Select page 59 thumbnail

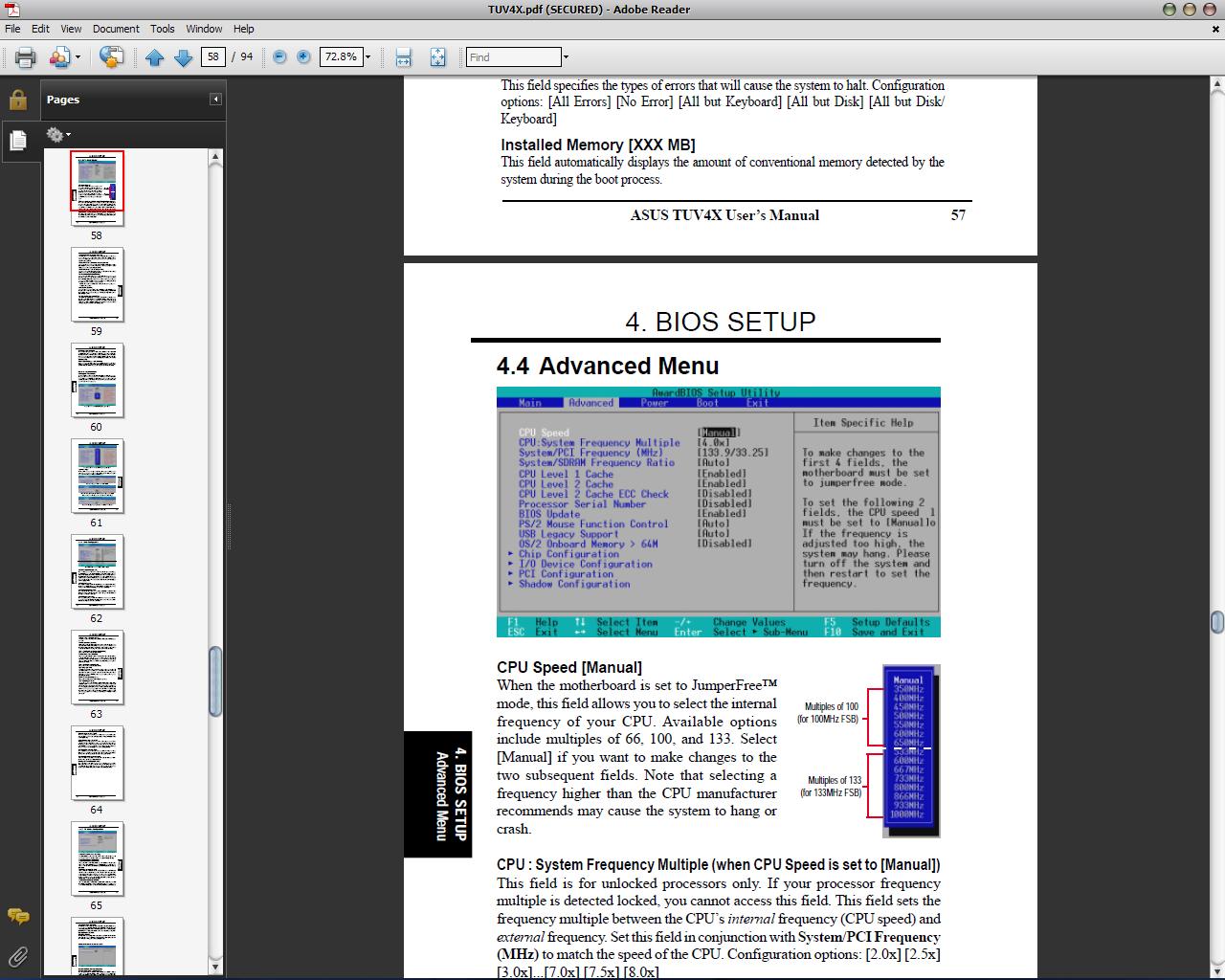click(97, 285)
